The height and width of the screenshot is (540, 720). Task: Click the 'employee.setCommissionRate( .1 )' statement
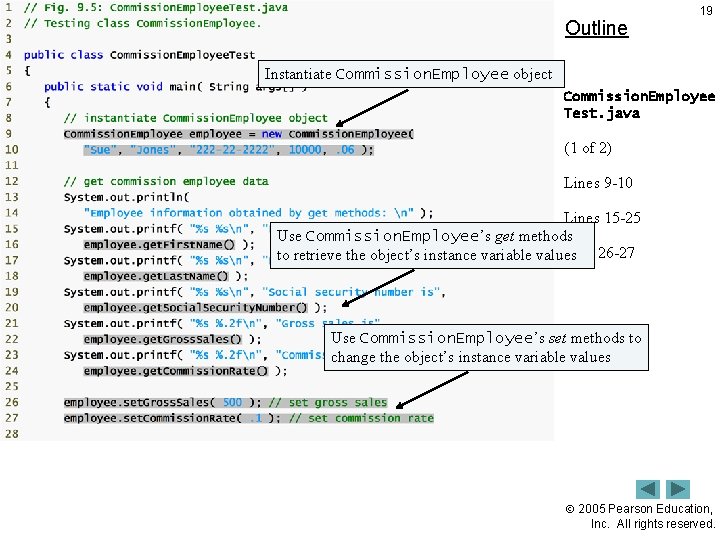[x=172, y=418]
